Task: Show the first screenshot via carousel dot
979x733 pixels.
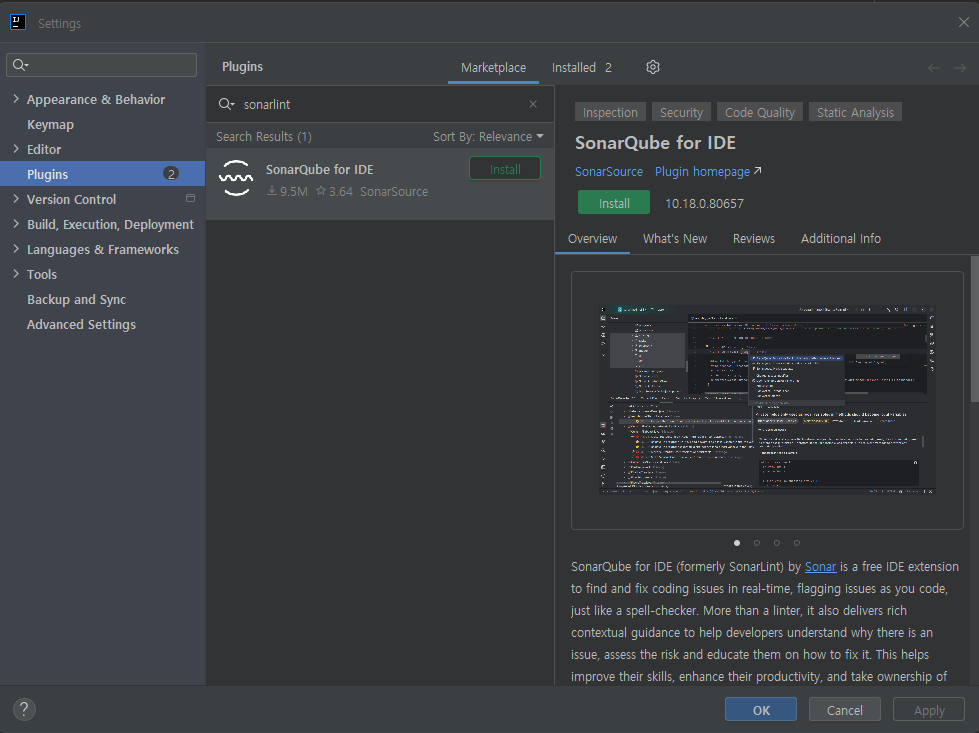Action: coord(737,543)
